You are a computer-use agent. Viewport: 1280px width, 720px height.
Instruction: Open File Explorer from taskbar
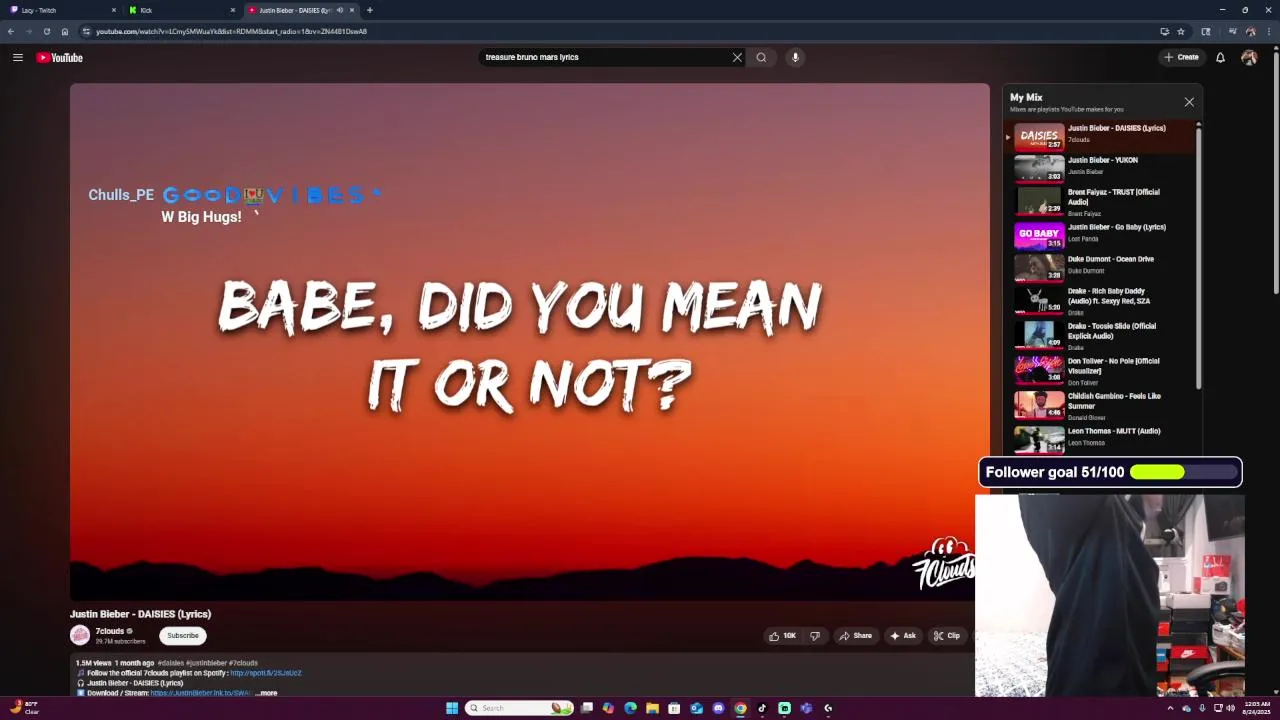coord(652,708)
